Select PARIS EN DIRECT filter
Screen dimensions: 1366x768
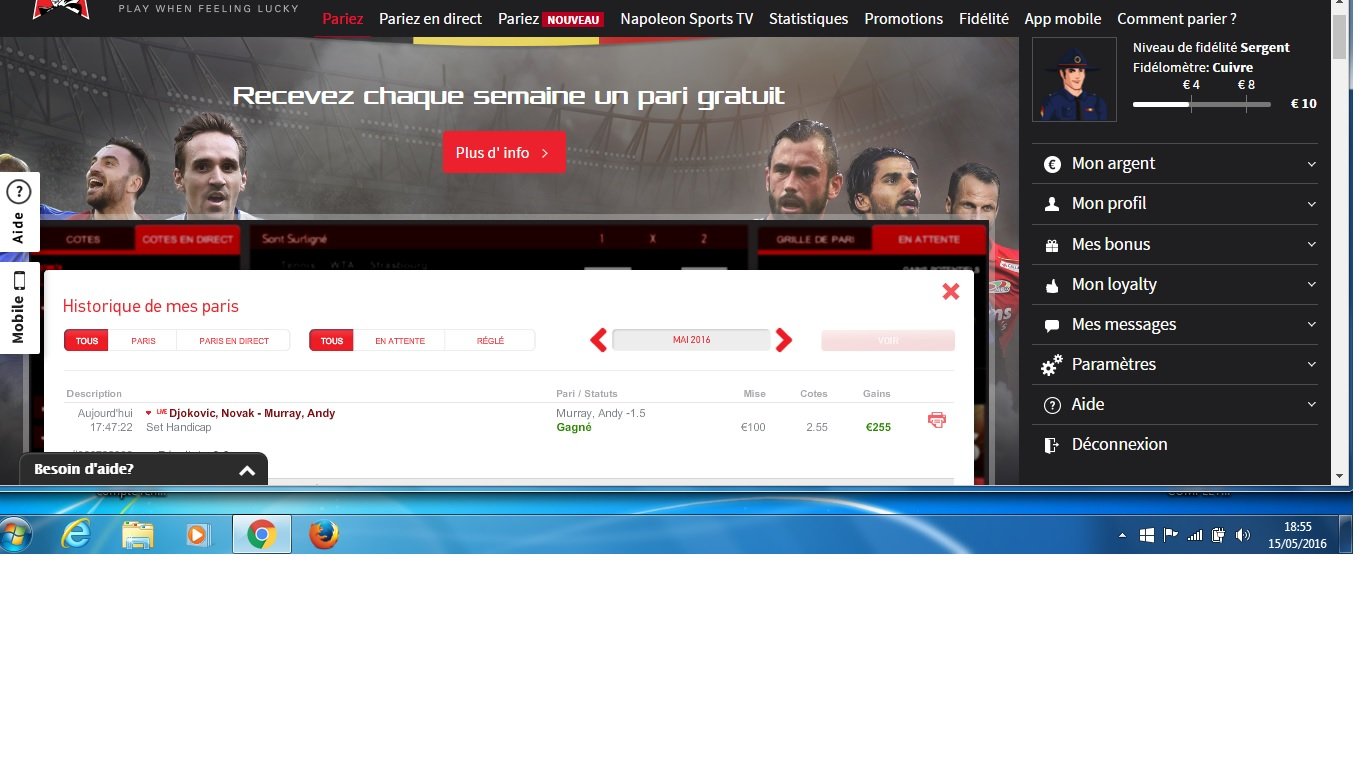click(x=234, y=341)
